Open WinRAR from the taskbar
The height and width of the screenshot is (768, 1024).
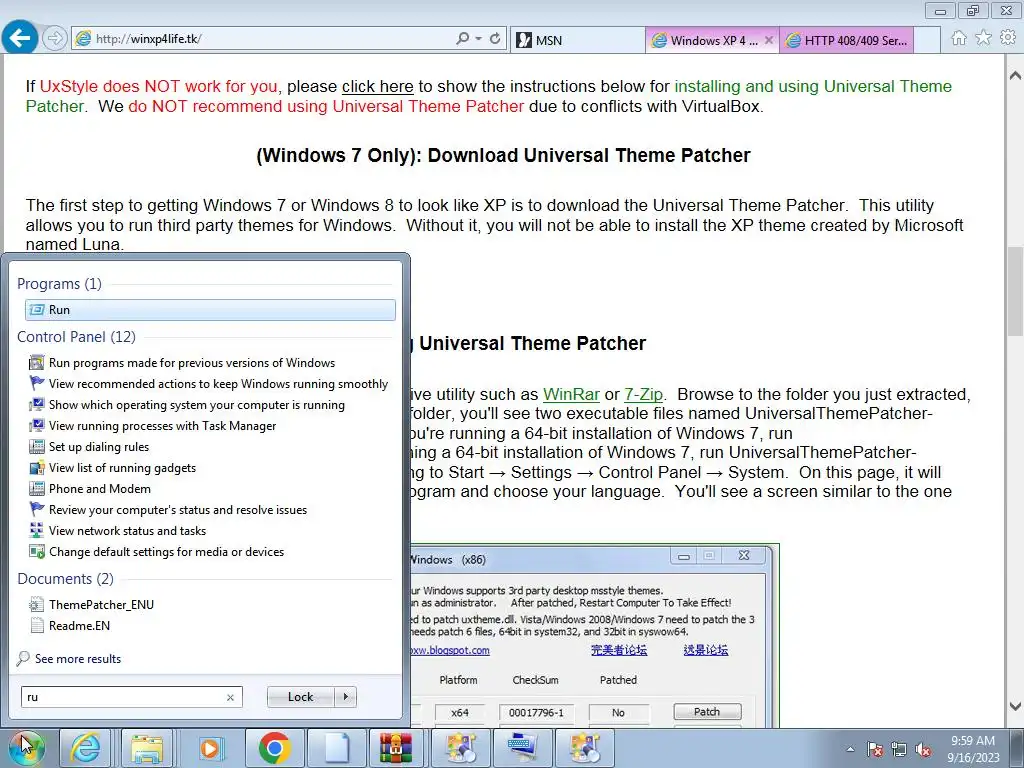click(396, 748)
